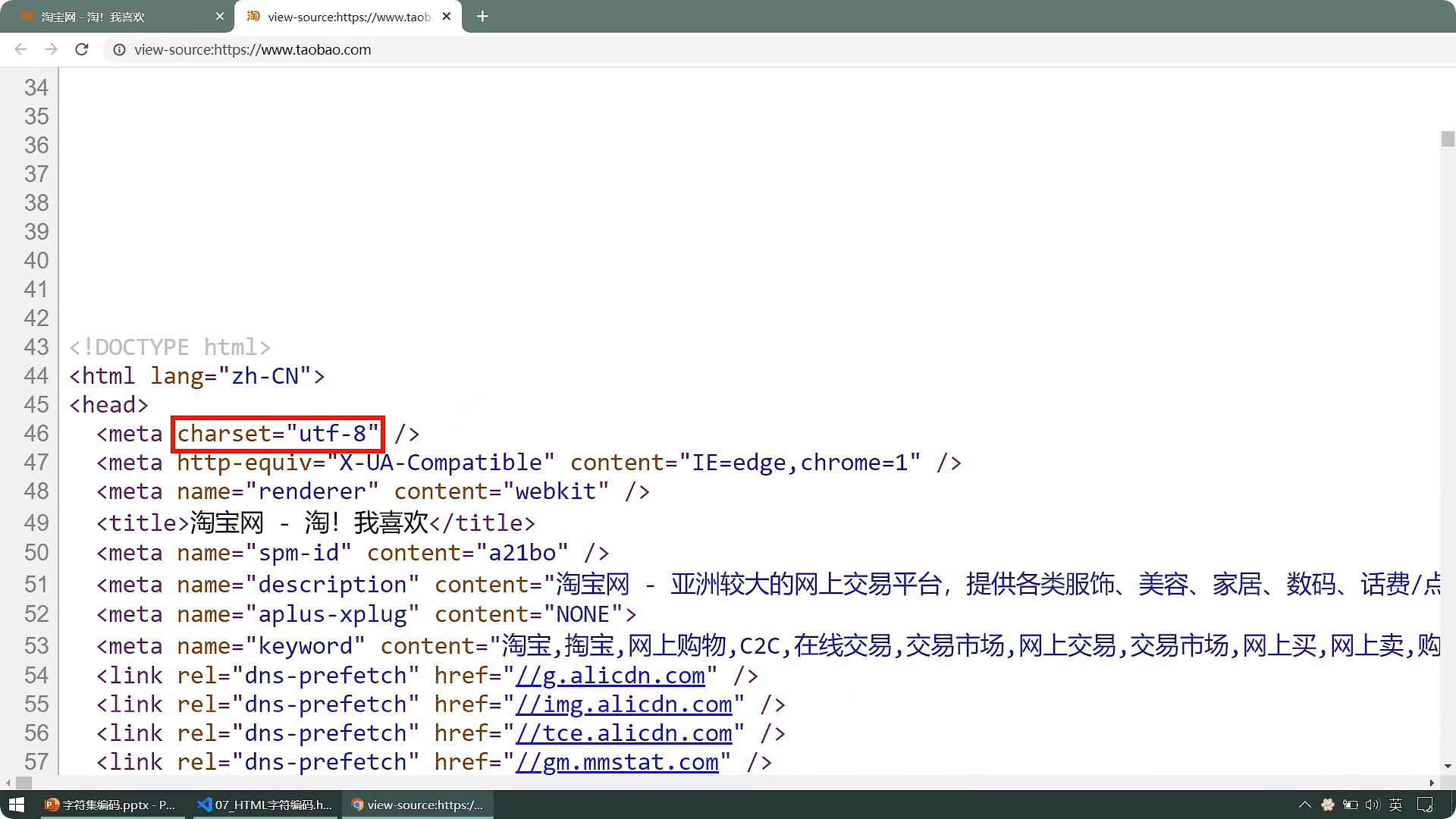Open the notification action center icon

point(1425,805)
